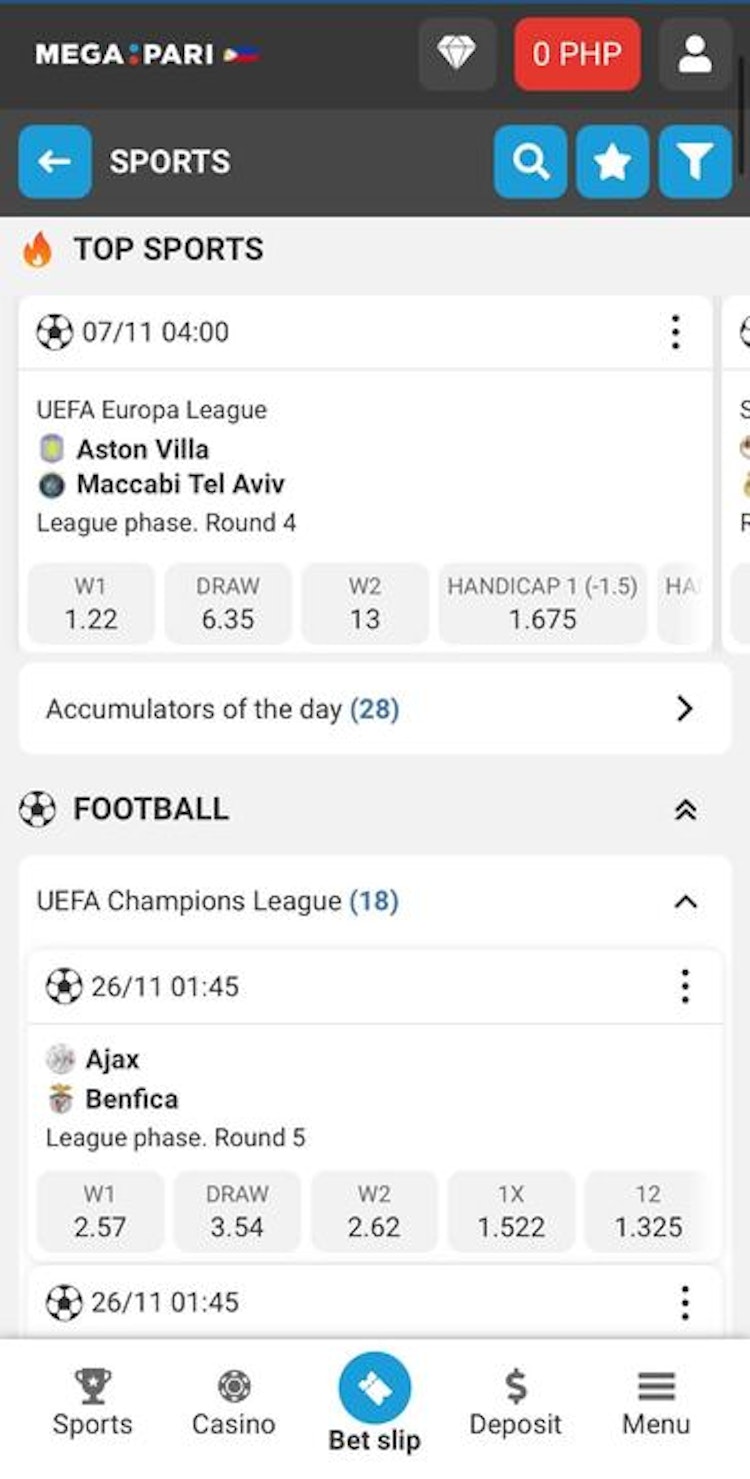This screenshot has width=750, height=1479.
Task: Collapse UEFA Champions League list
Action: [x=685, y=902]
